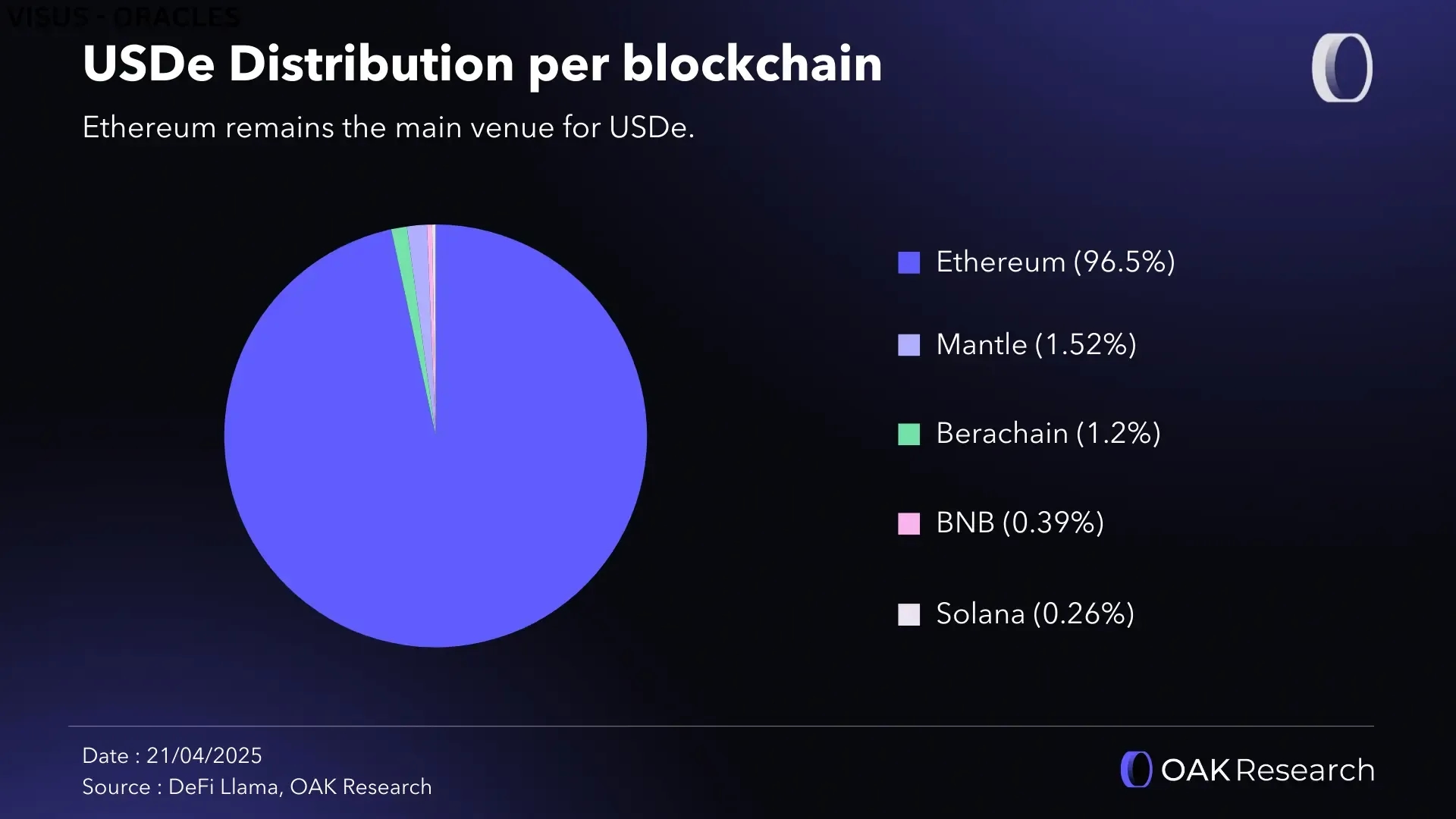Image resolution: width=1456 pixels, height=819 pixels.
Task: Click the OAK Research wordmark in footer
Action: pos(1267,770)
